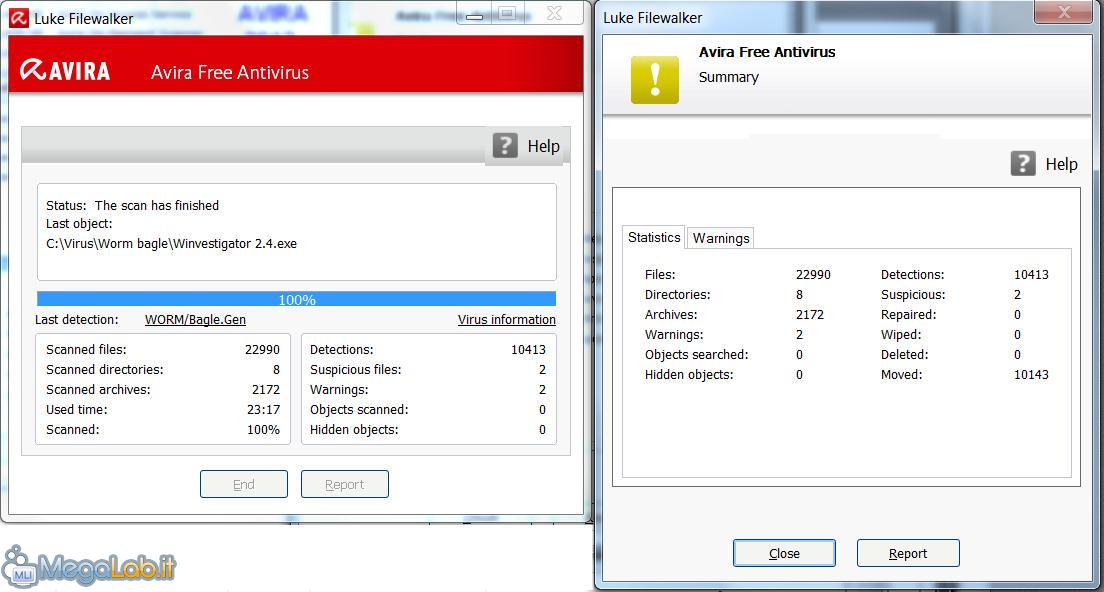Select status text 'The scan has finished'

pos(157,206)
